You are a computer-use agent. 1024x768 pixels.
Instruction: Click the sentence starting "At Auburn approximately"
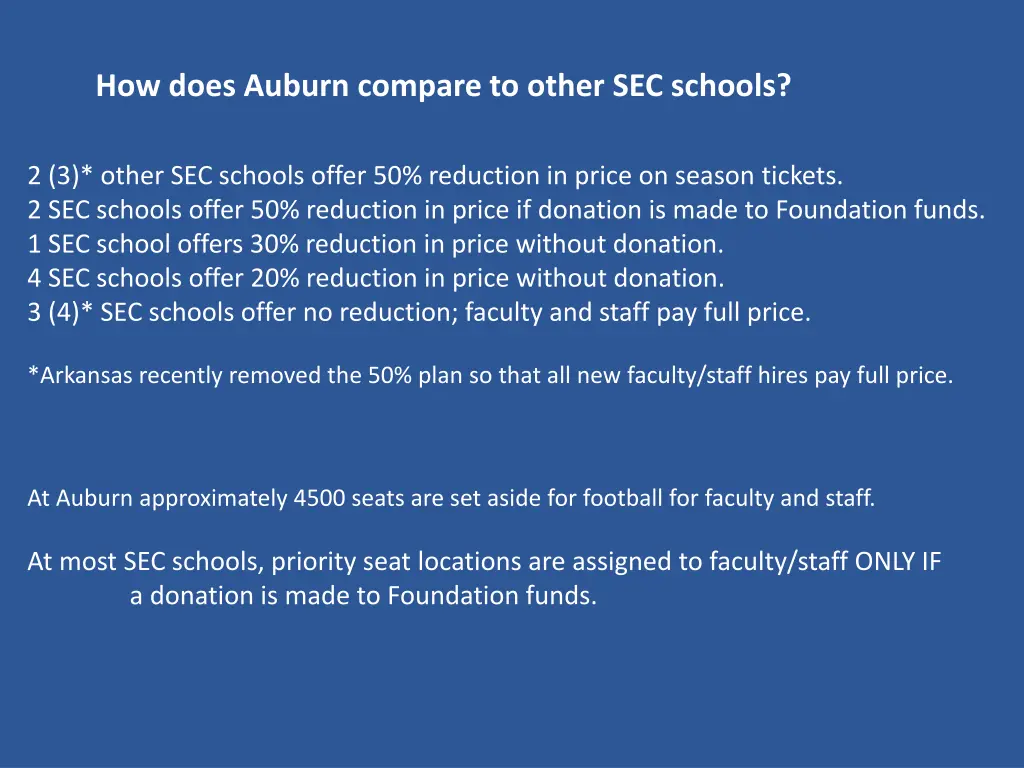click(451, 498)
